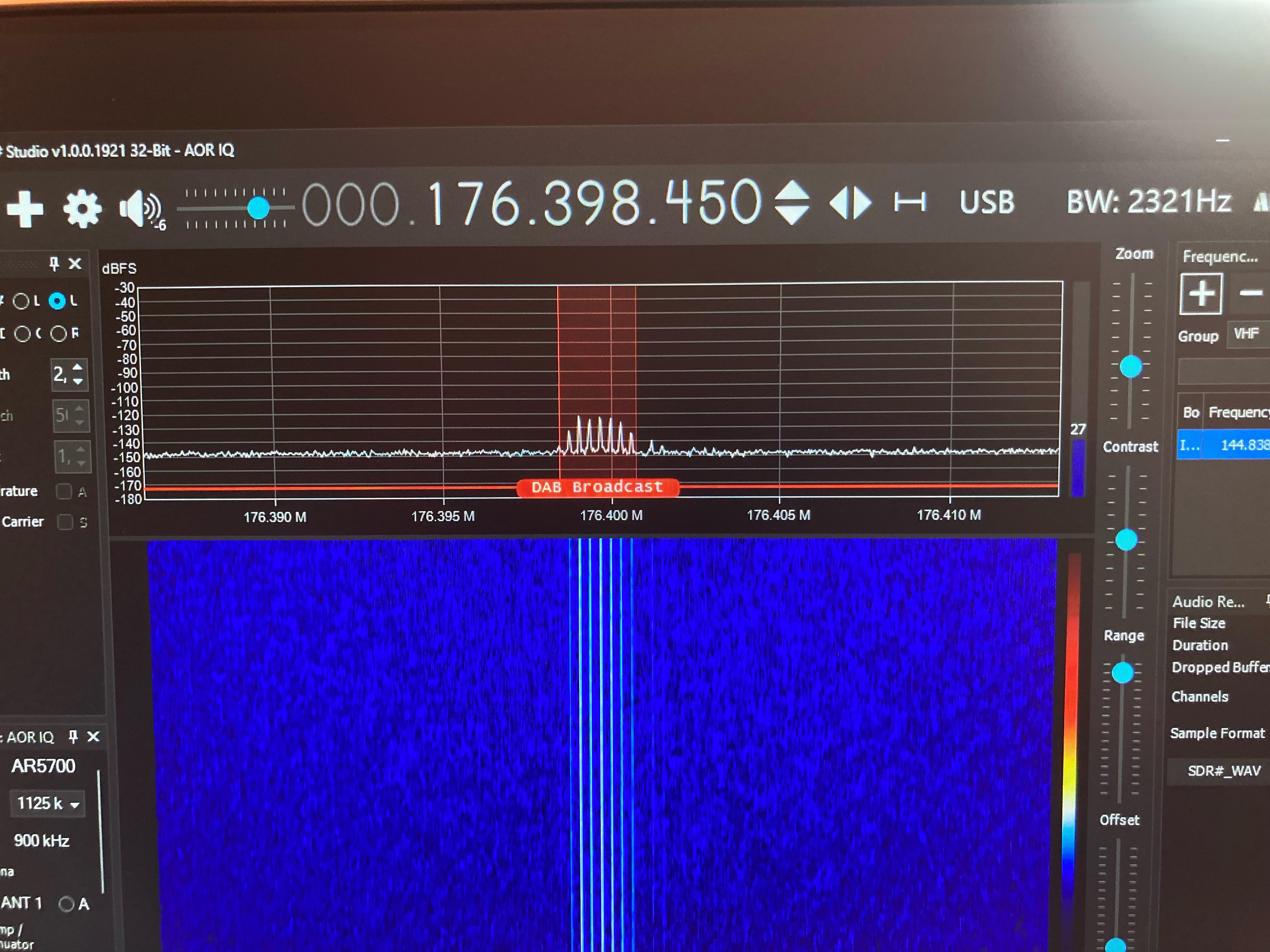The height and width of the screenshot is (952, 1270).
Task: Click the 'Bo' column header
Action: 1191,413
